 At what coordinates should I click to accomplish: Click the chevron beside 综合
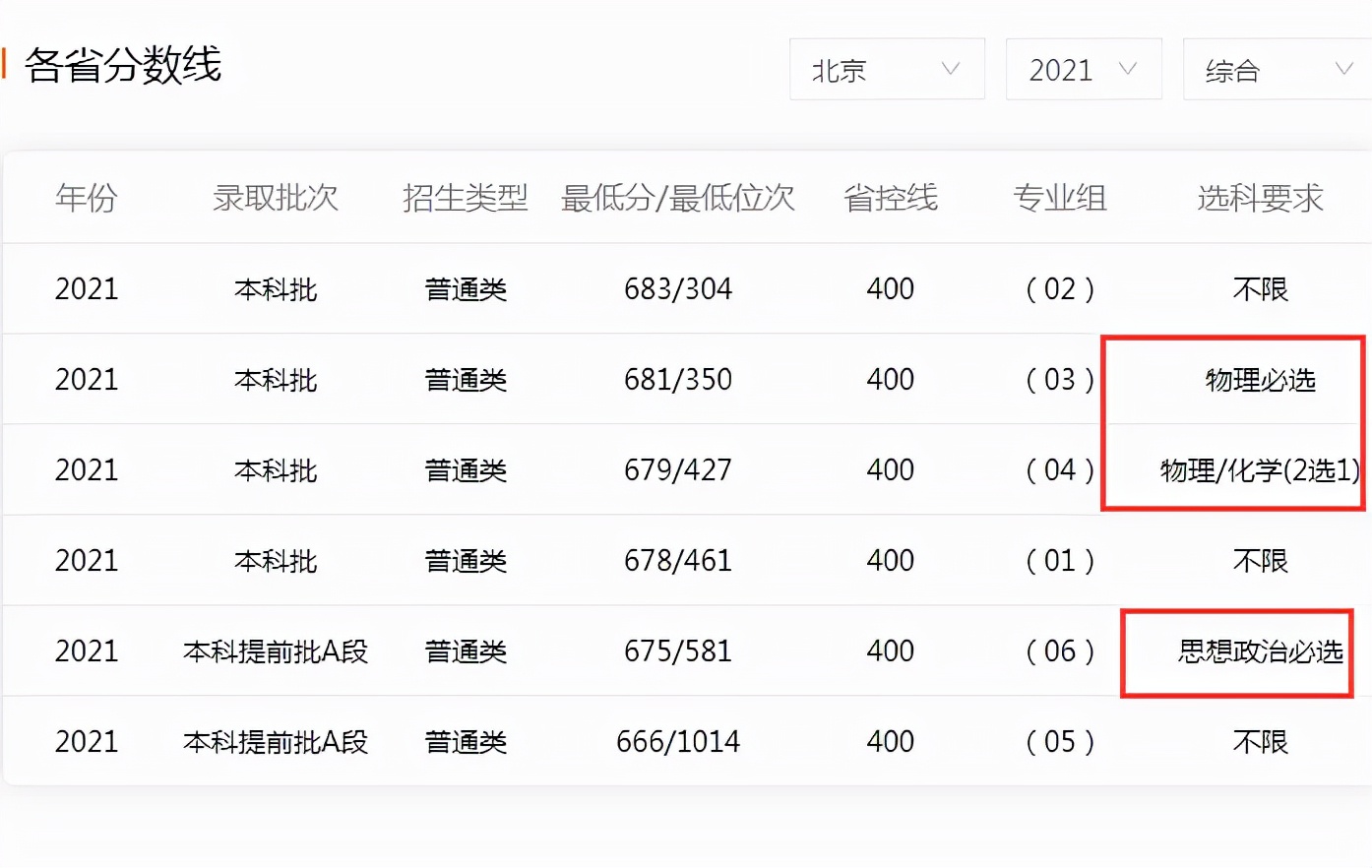point(1344,69)
